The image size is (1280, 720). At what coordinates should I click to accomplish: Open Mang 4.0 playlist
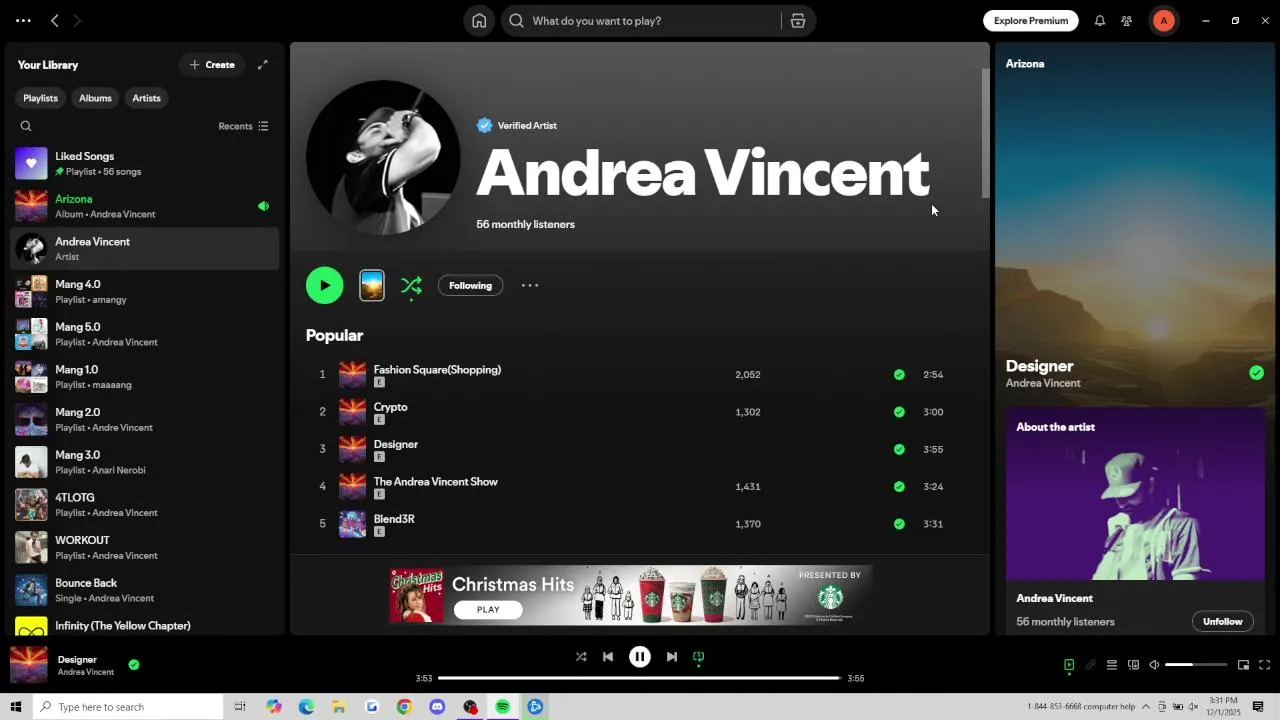point(145,291)
